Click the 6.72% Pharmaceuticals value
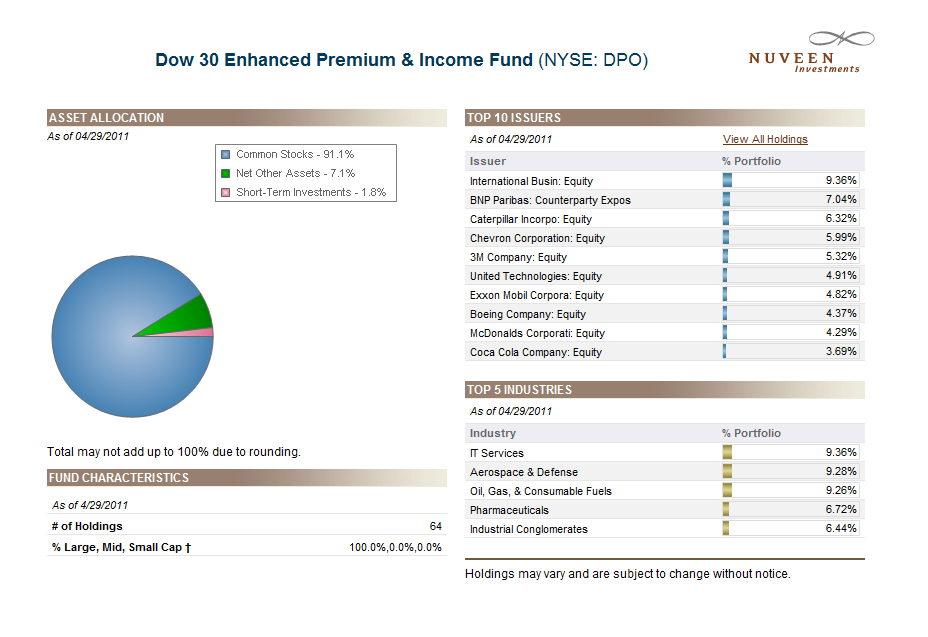928x637 pixels. pos(841,509)
